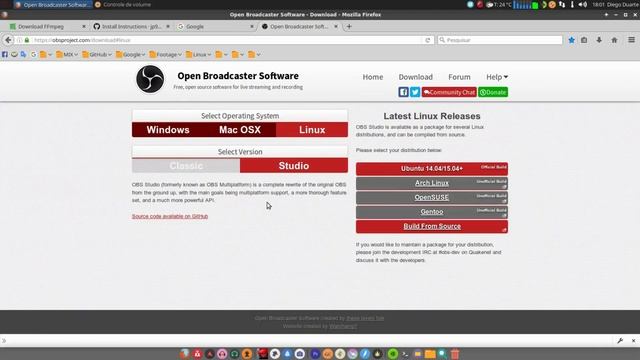The image size is (640, 360).
Task: Select the Studio version
Action: 294,166
